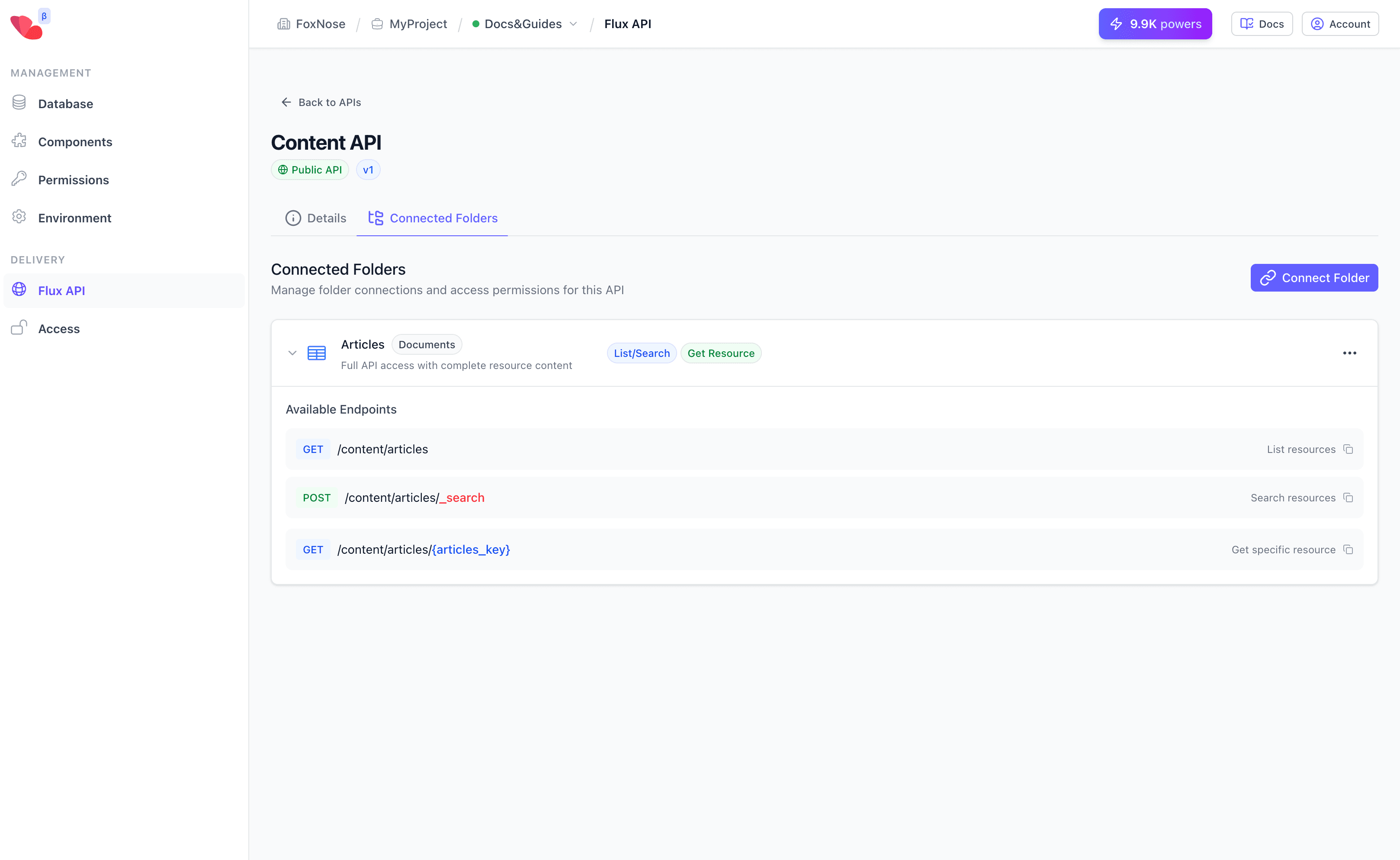Screen dimensions: 1400x860
Task: Click the Environment gear icon
Action: (x=19, y=217)
